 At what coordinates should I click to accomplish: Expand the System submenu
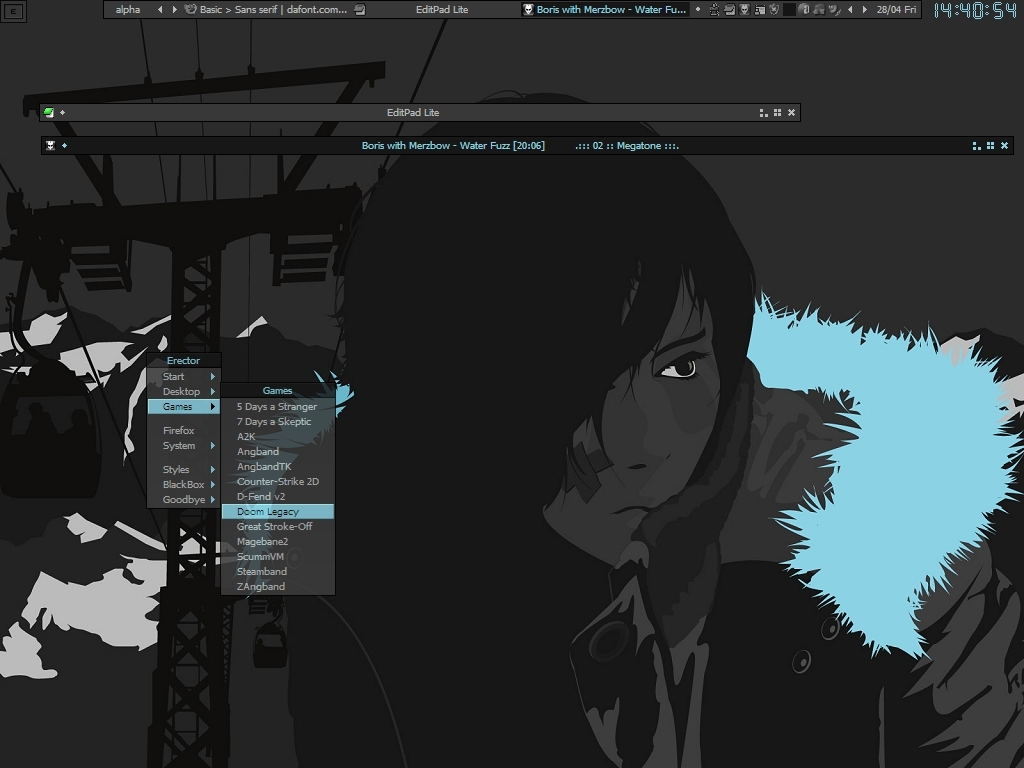click(x=184, y=445)
